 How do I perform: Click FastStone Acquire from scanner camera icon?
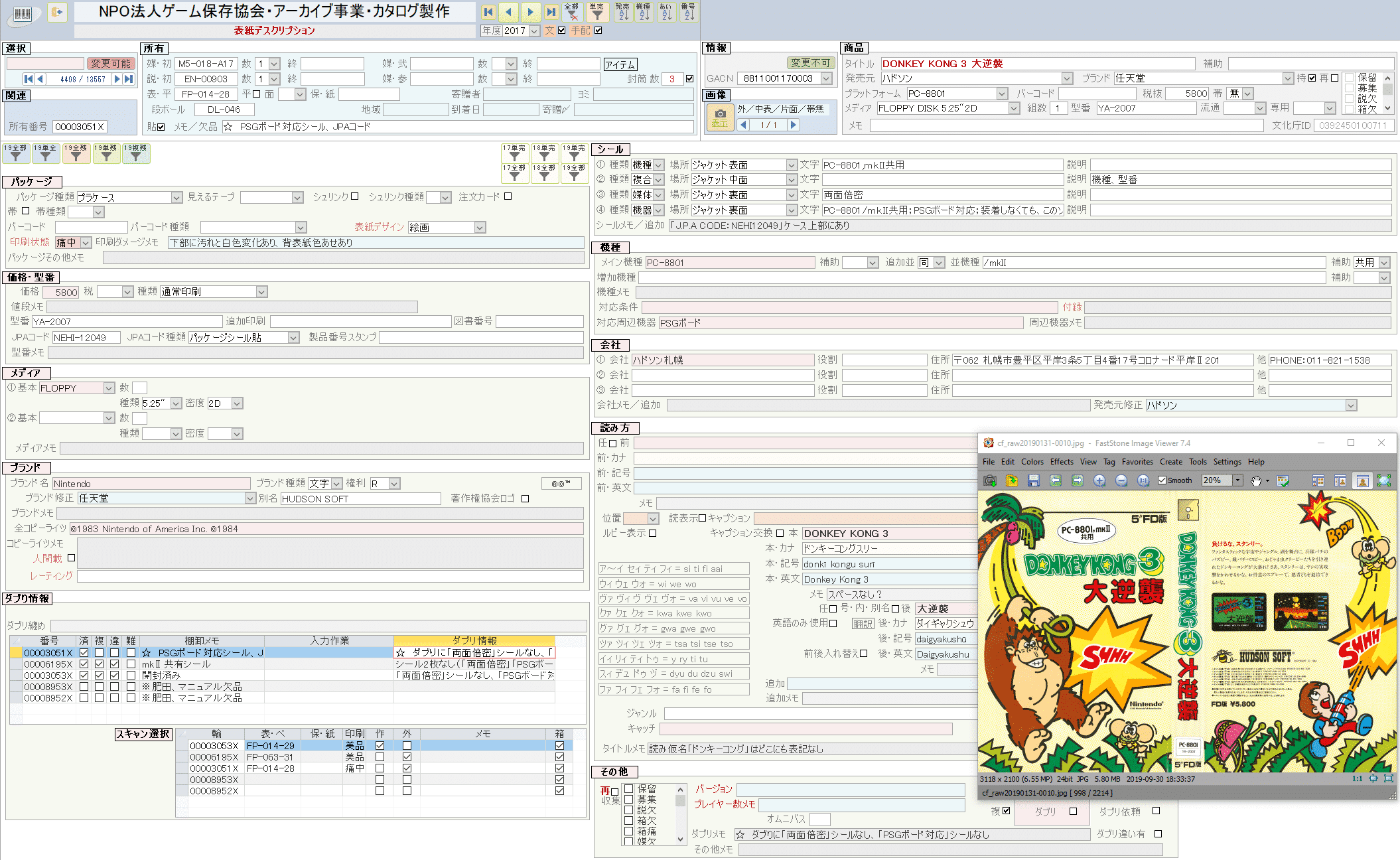point(990,480)
